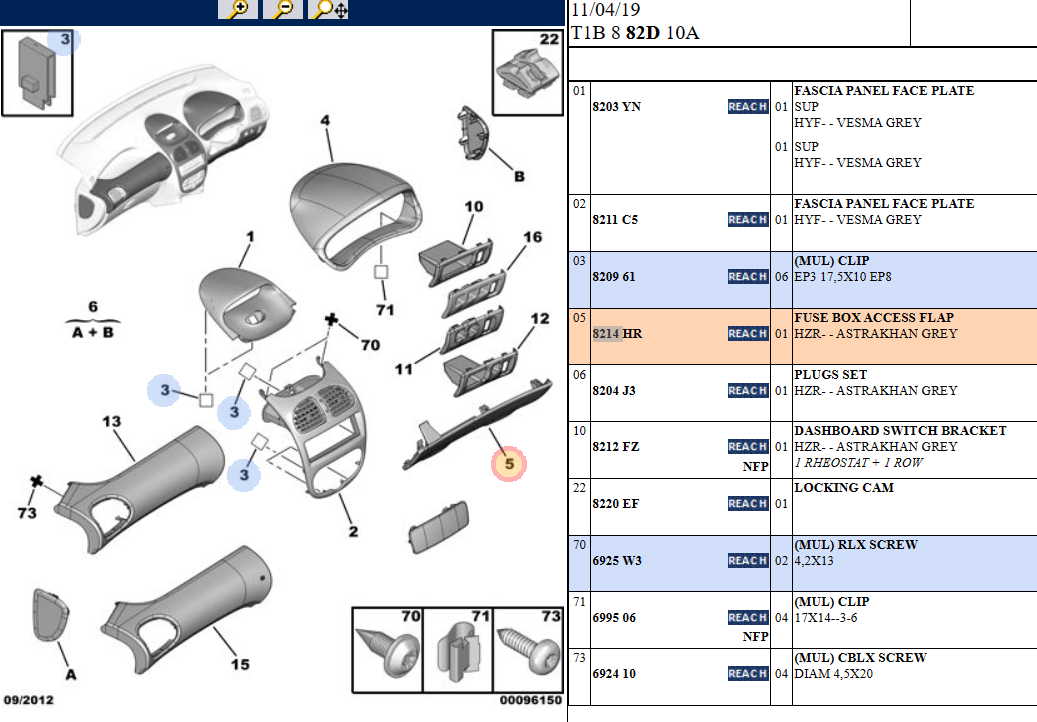
Task: Click the part number 8204 J3
Action: [x=614, y=390]
